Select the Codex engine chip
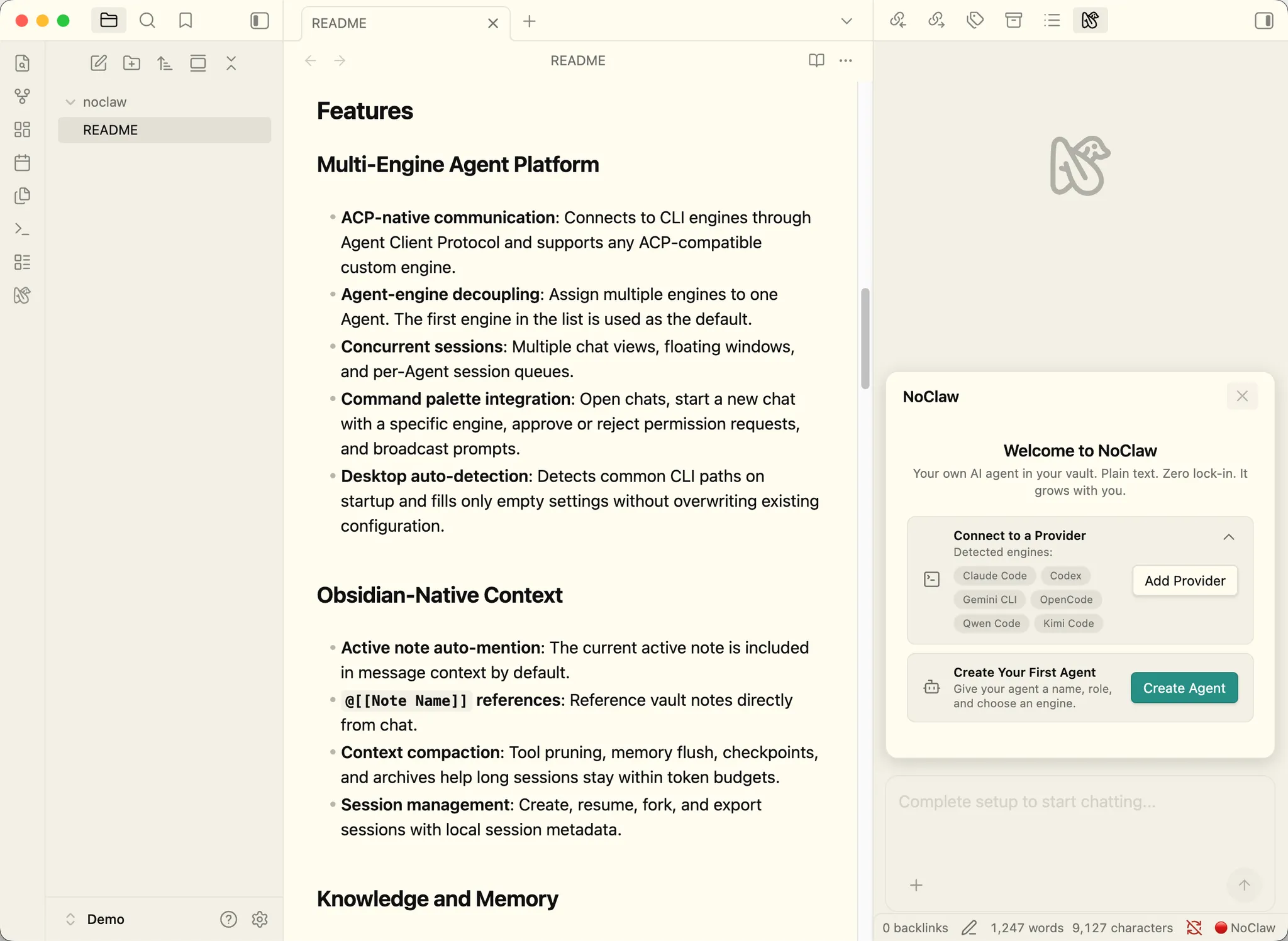The image size is (1288, 941). point(1065,576)
